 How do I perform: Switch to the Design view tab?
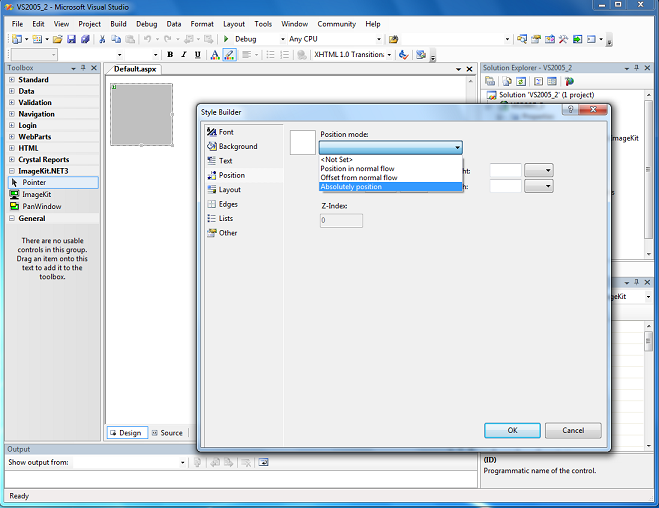pos(127,433)
